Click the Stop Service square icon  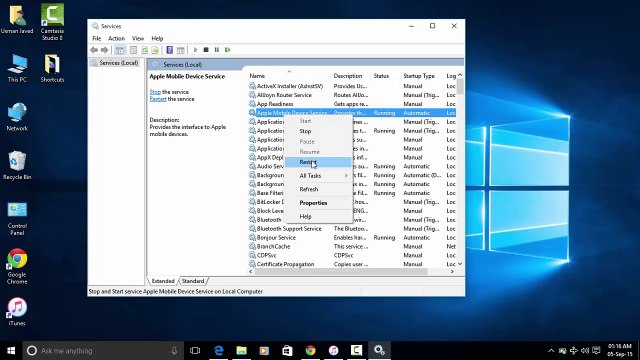206,50
